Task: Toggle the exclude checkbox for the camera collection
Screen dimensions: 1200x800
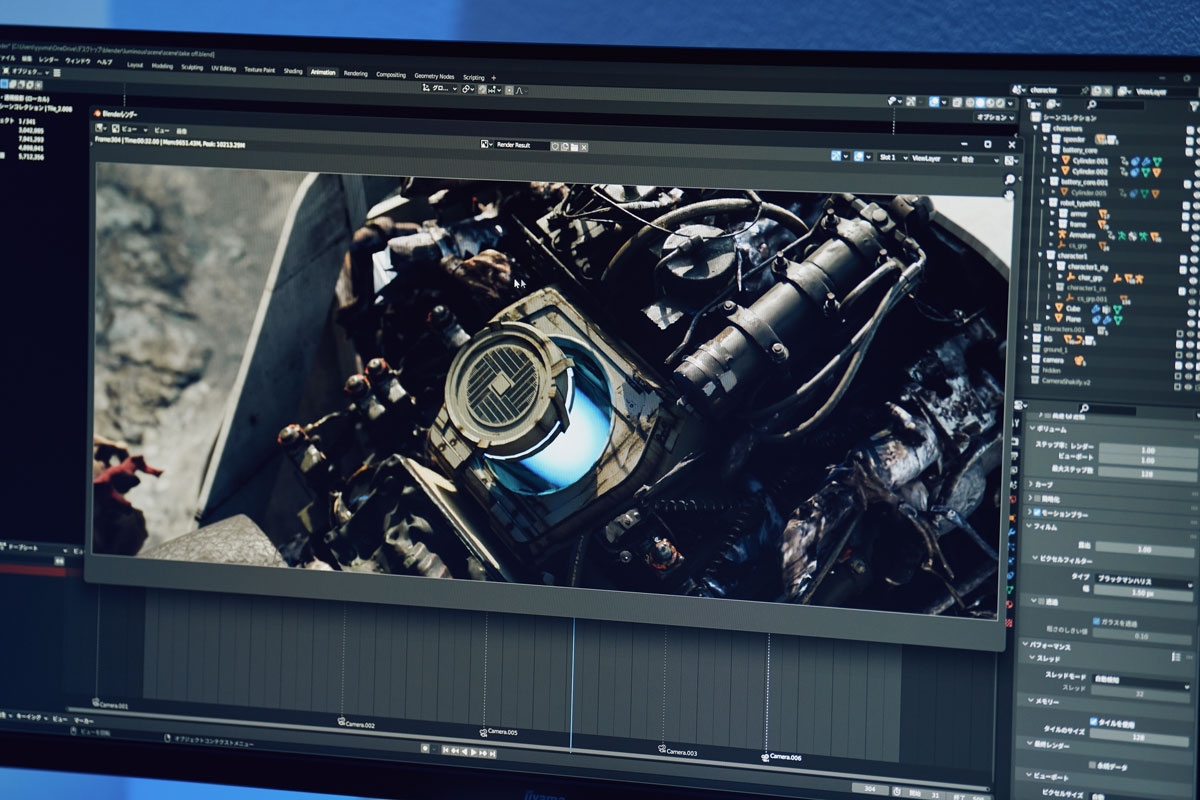Action: click(1180, 364)
